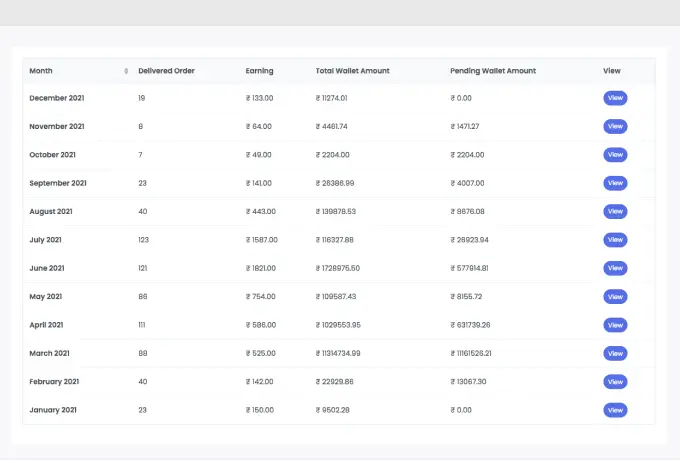Open View for November 2021 row
This screenshot has height=460, width=680.
pyautogui.click(x=615, y=127)
